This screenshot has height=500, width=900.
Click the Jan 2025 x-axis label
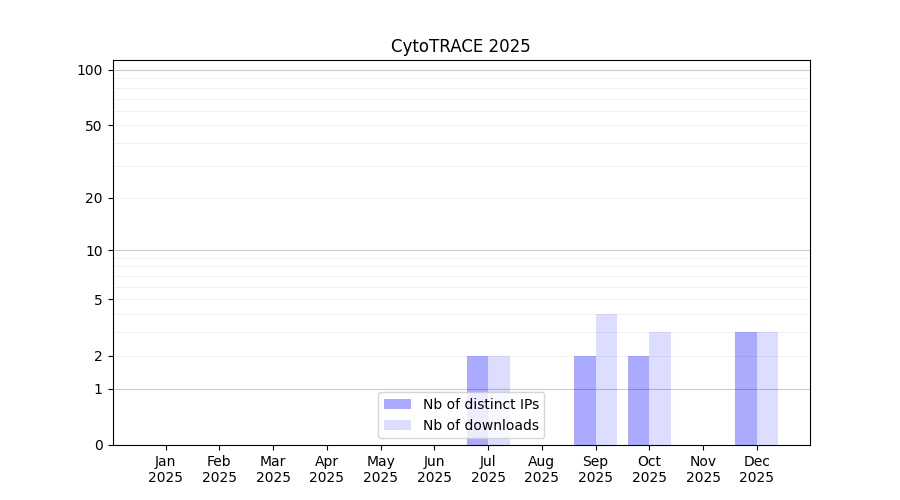tap(165, 470)
